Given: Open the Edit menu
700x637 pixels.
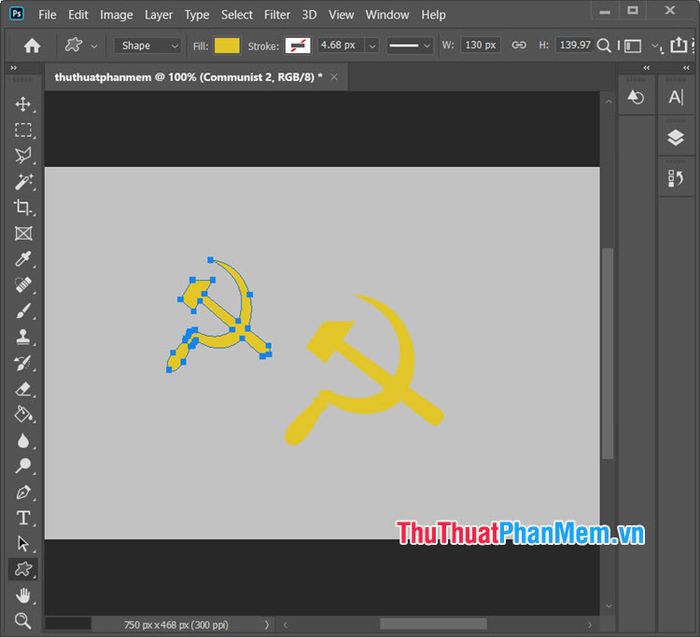Looking at the screenshot, I should 78,15.
